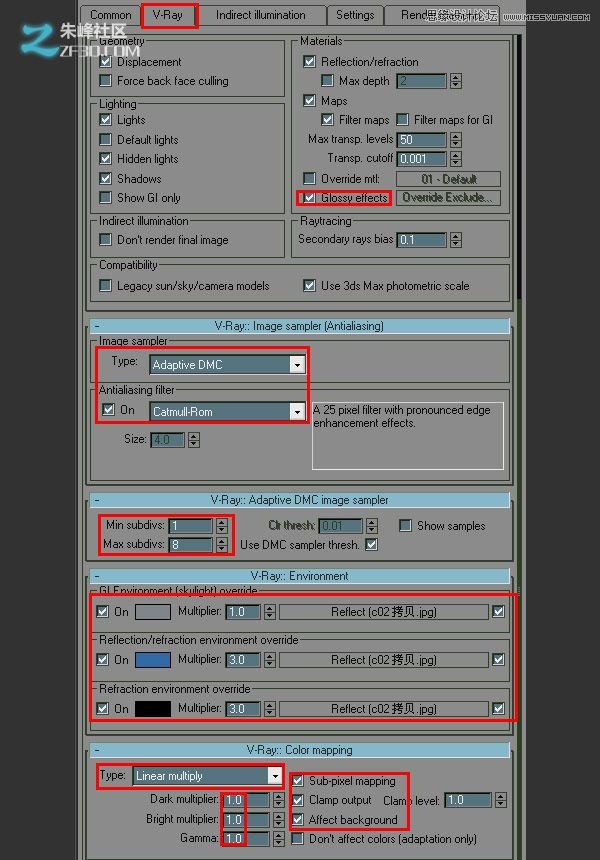Open the Settings tab

355,15
